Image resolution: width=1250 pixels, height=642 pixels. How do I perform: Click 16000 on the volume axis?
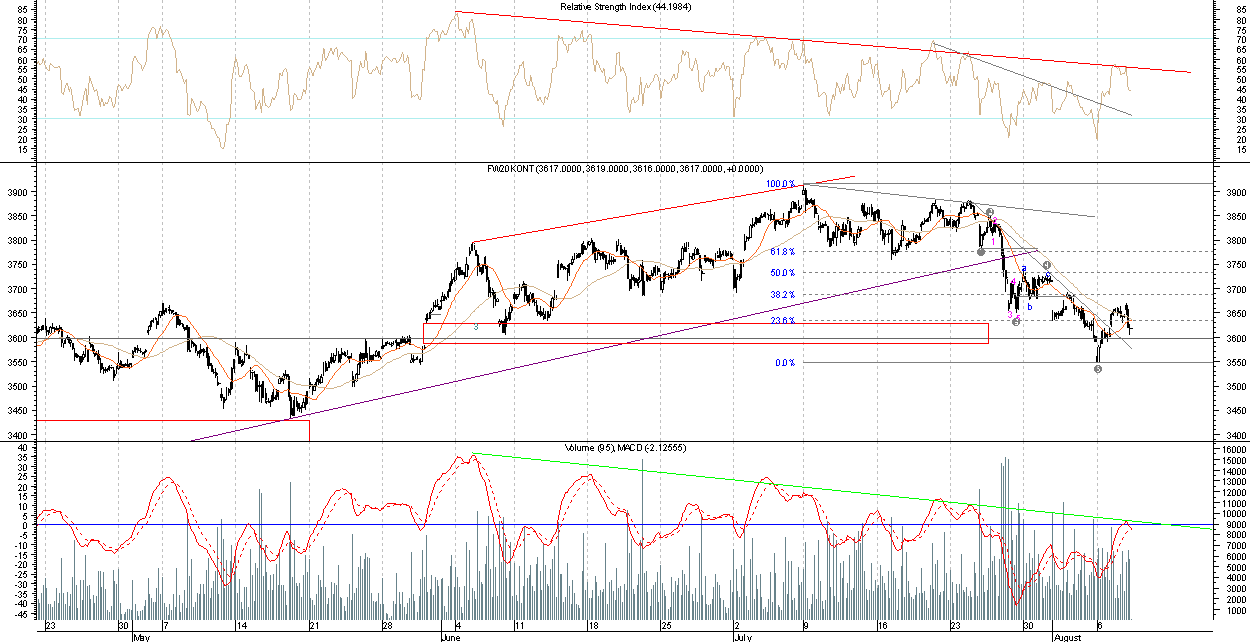click(1233, 451)
